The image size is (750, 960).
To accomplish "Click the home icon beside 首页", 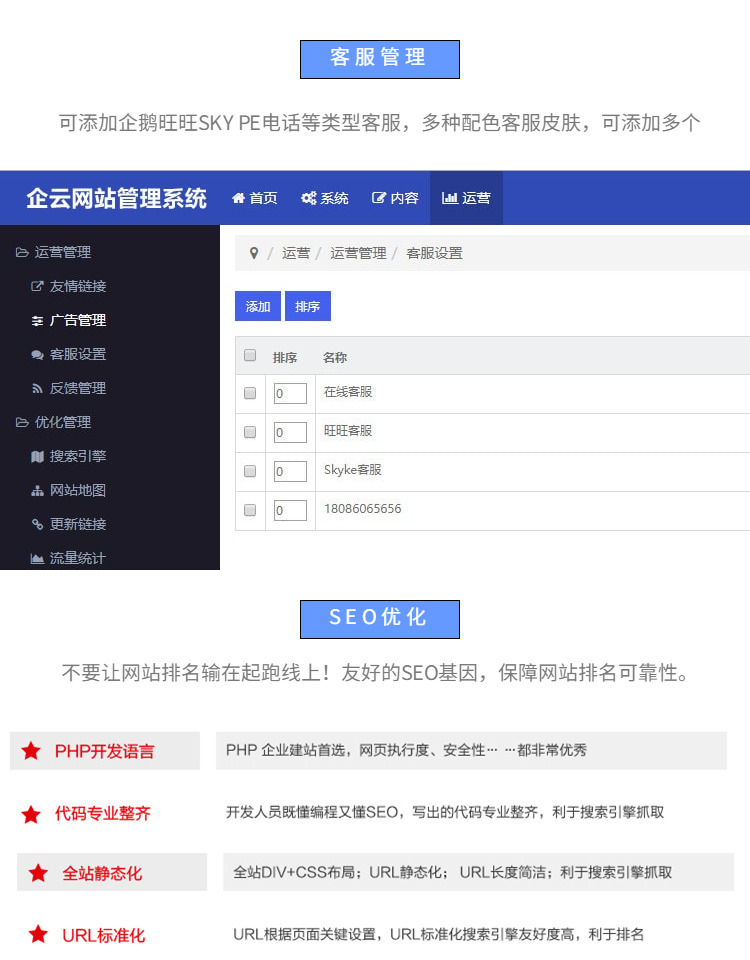I will [x=238, y=198].
